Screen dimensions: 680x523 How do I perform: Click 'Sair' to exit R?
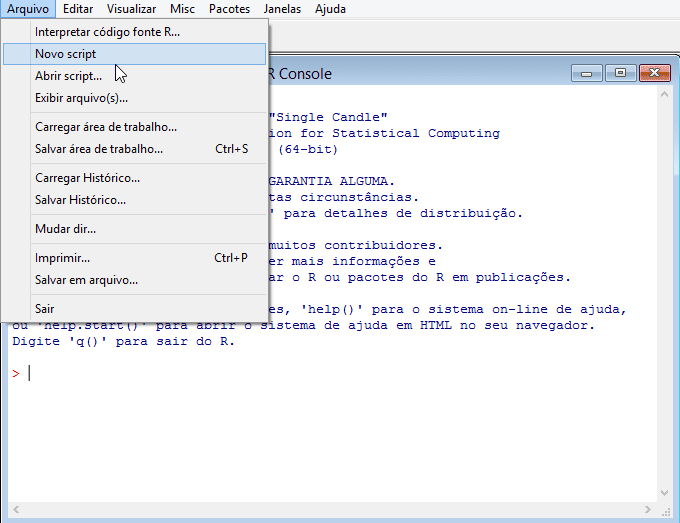click(45, 309)
